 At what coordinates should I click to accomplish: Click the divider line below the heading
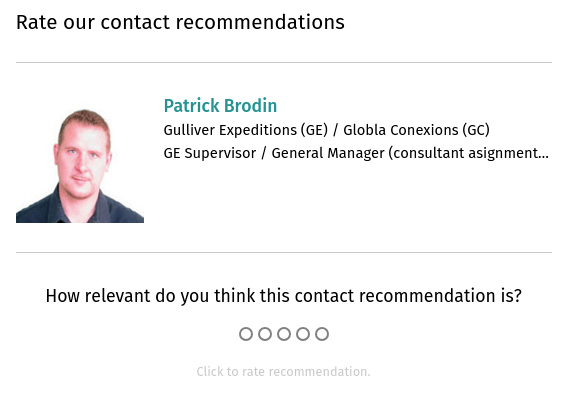(x=284, y=63)
